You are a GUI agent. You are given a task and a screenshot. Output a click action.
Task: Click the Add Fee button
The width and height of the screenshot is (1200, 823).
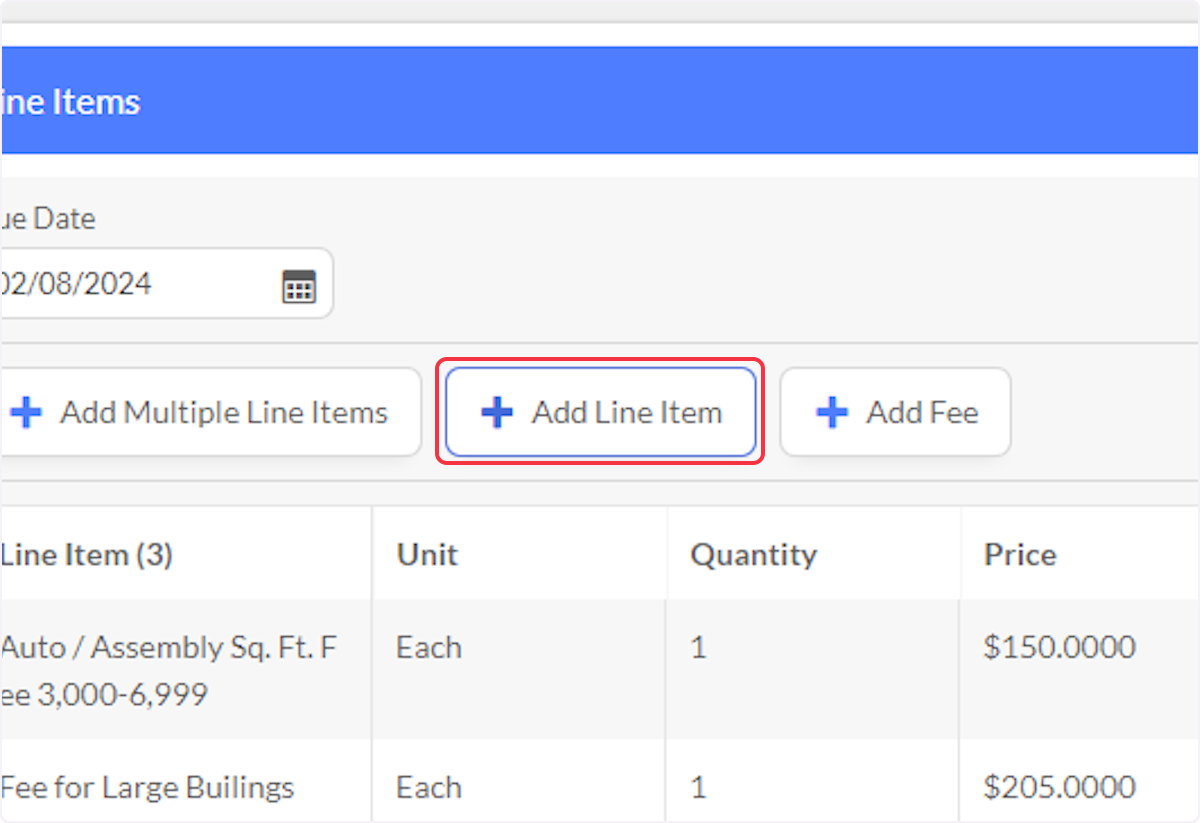895,412
